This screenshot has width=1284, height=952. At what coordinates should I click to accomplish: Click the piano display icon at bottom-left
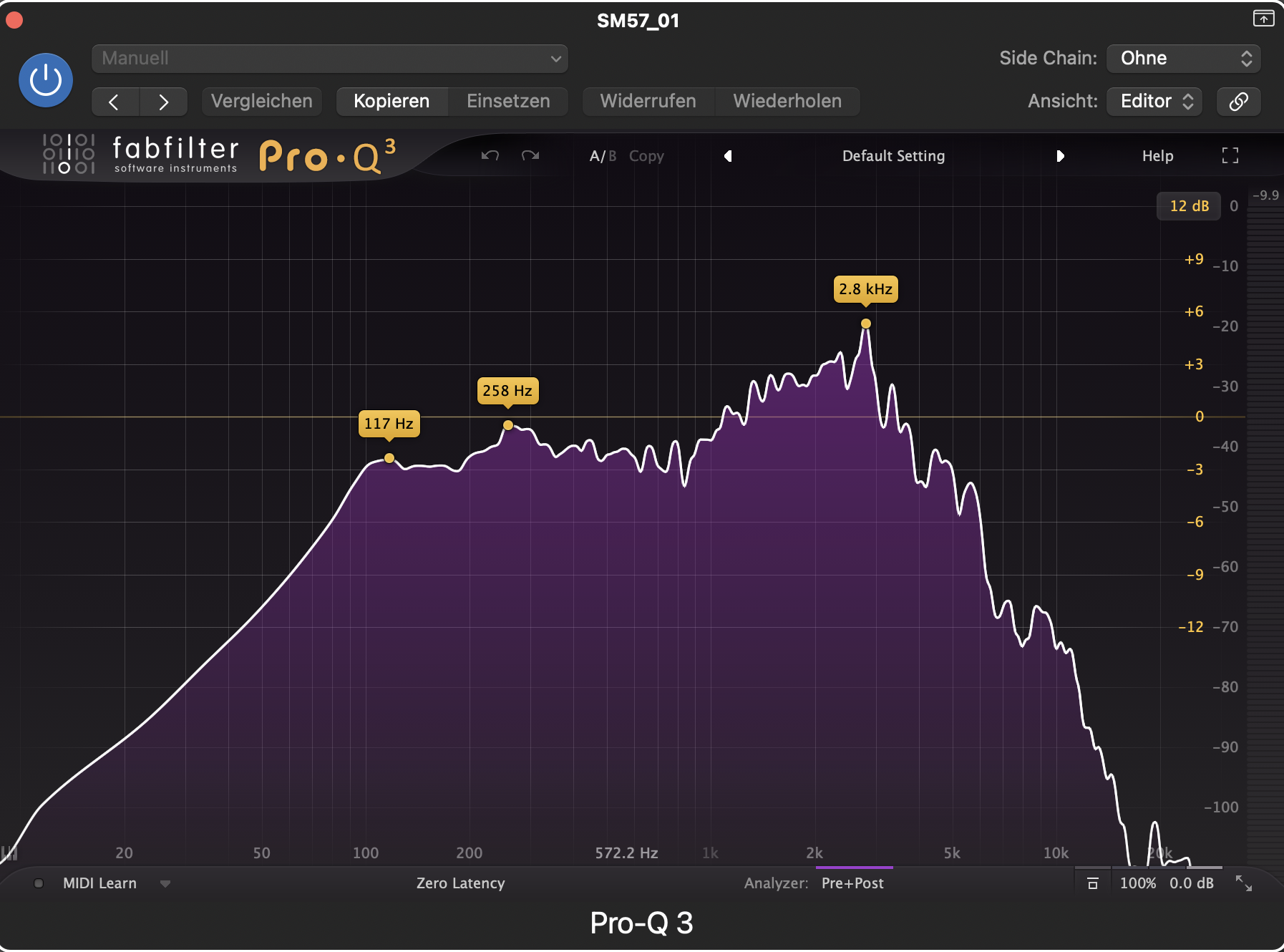pyautogui.click(x=9, y=853)
